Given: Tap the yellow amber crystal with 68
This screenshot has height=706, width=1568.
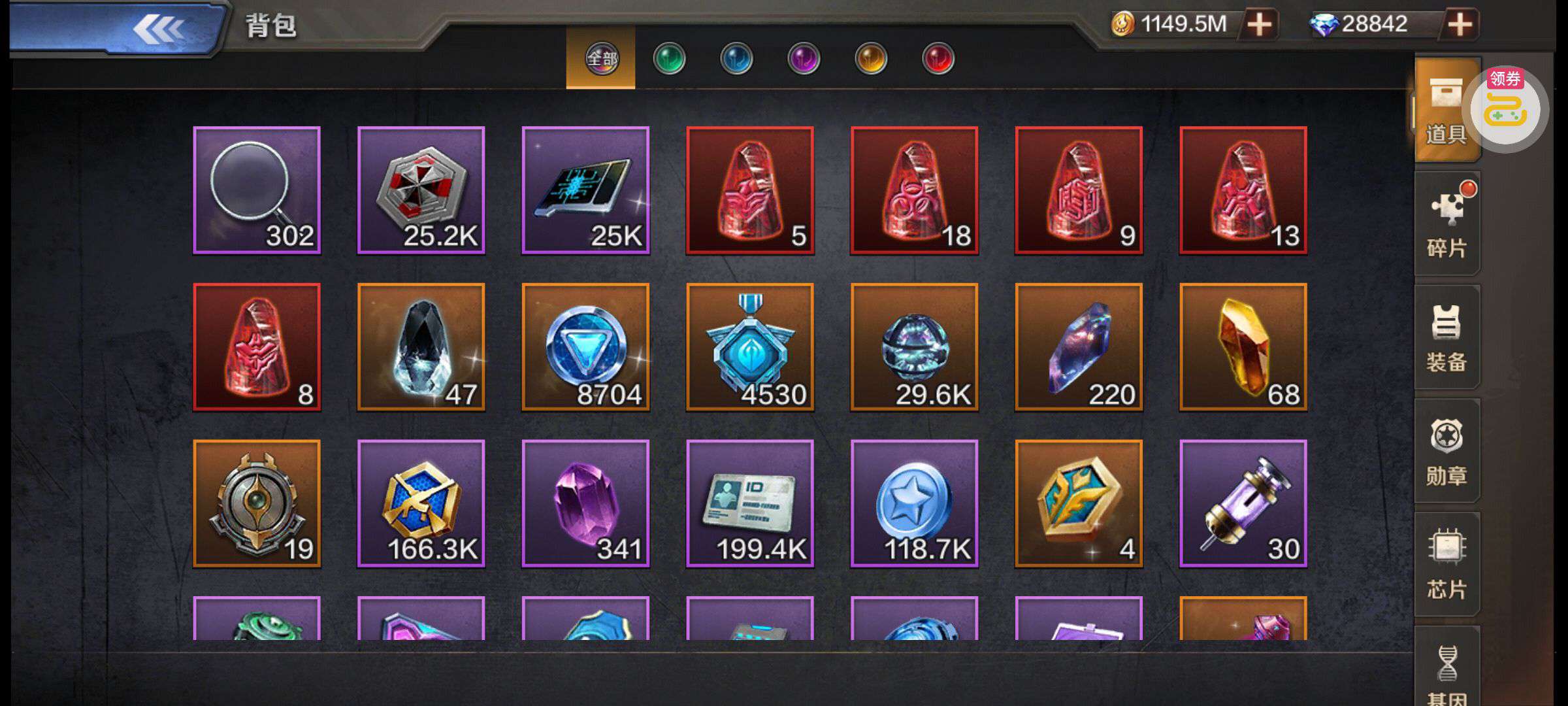Looking at the screenshot, I should [1243, 347].
